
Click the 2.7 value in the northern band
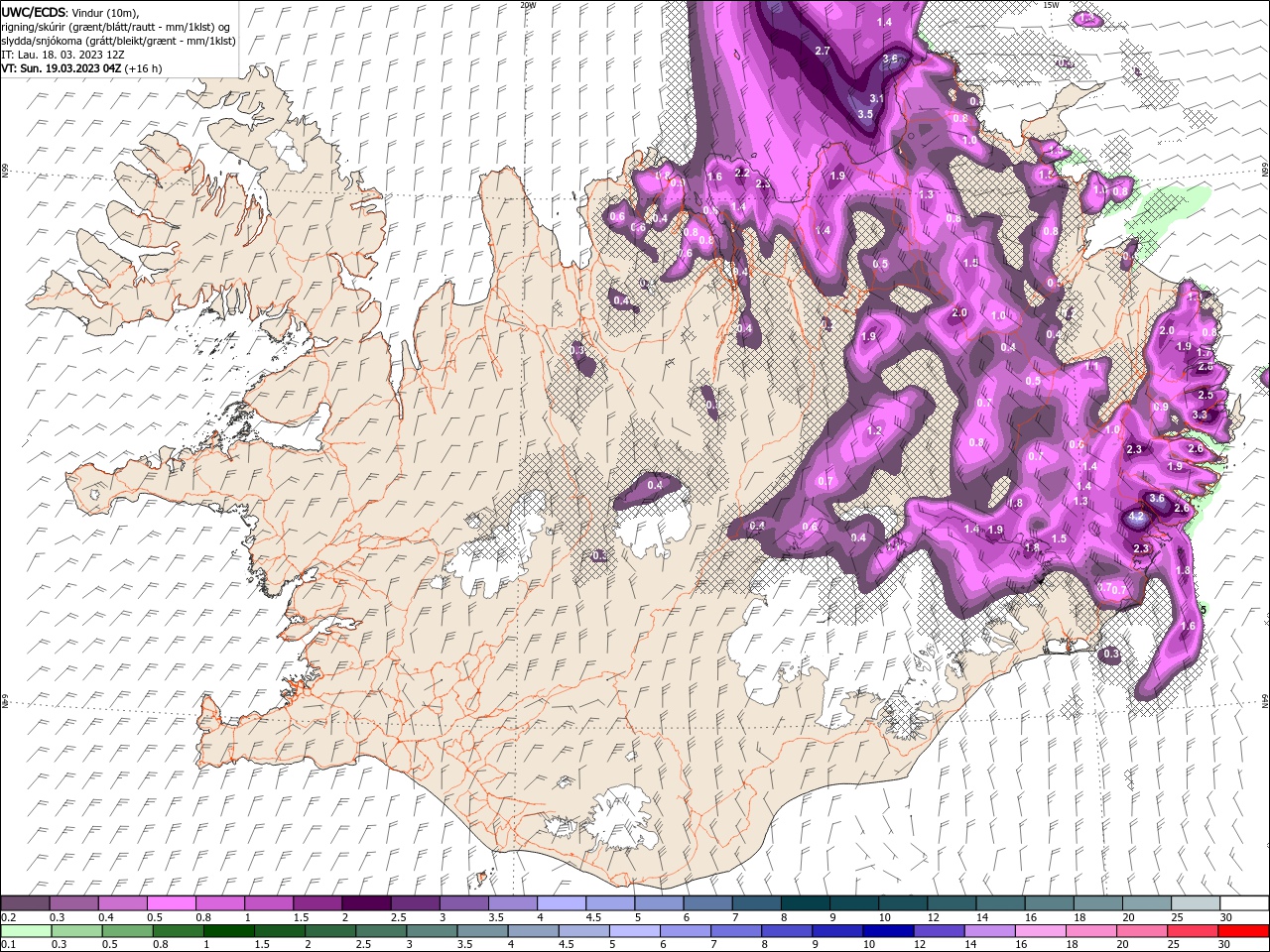coord(823,51)
